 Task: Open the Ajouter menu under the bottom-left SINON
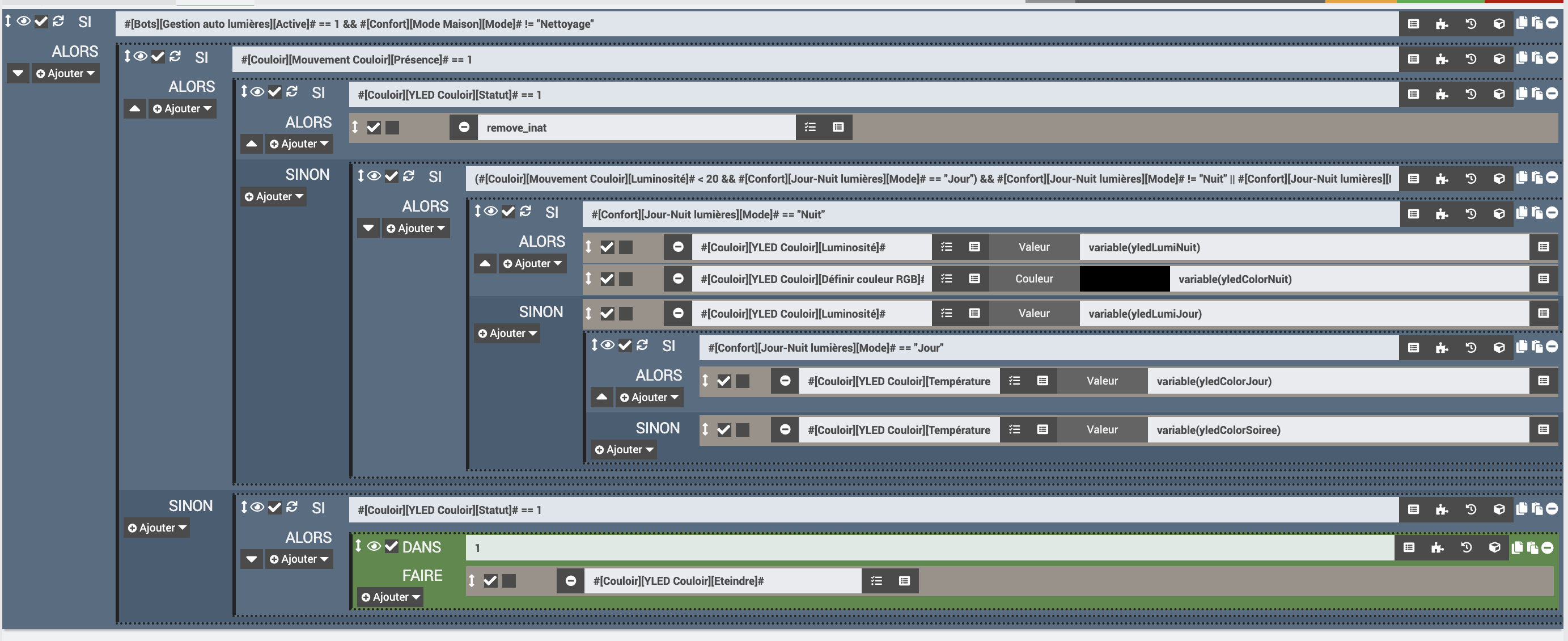(x=157, y=528)
